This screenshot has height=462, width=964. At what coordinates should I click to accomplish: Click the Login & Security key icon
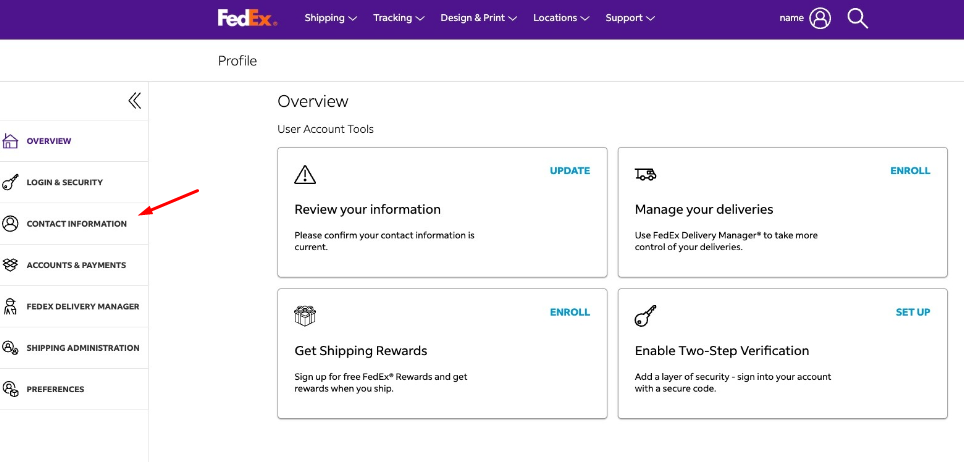(11, 183)
